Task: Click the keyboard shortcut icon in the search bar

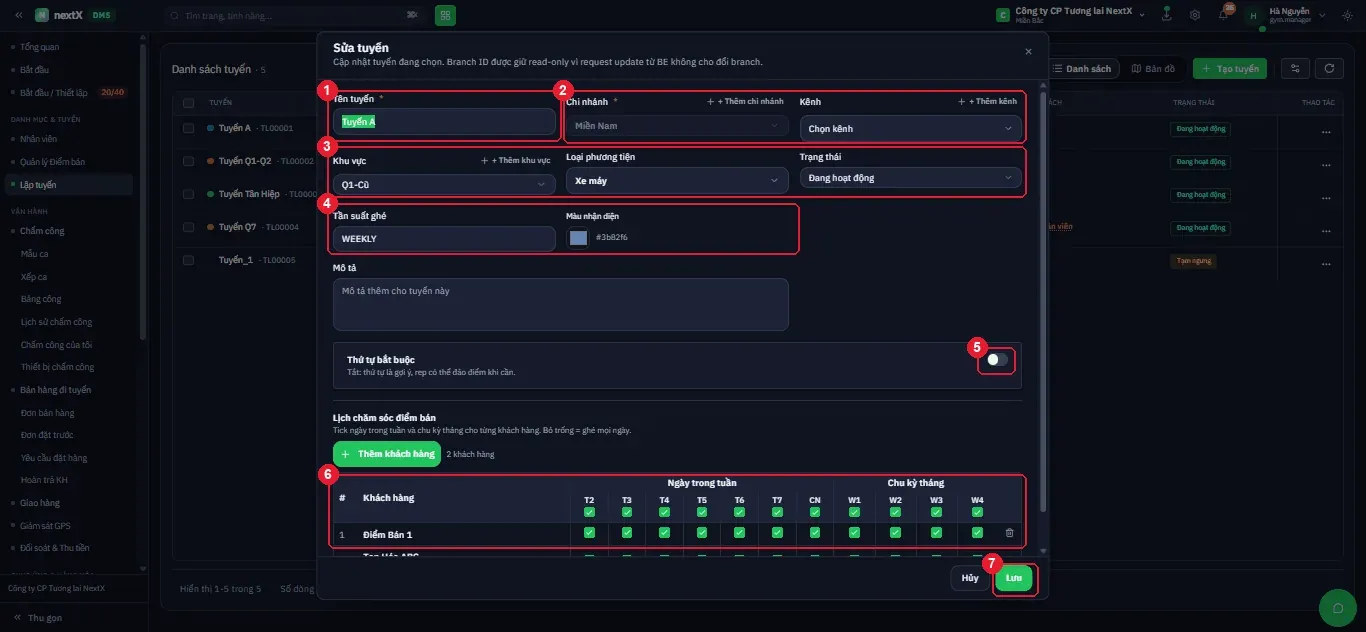Action: (x=412, y=15)
